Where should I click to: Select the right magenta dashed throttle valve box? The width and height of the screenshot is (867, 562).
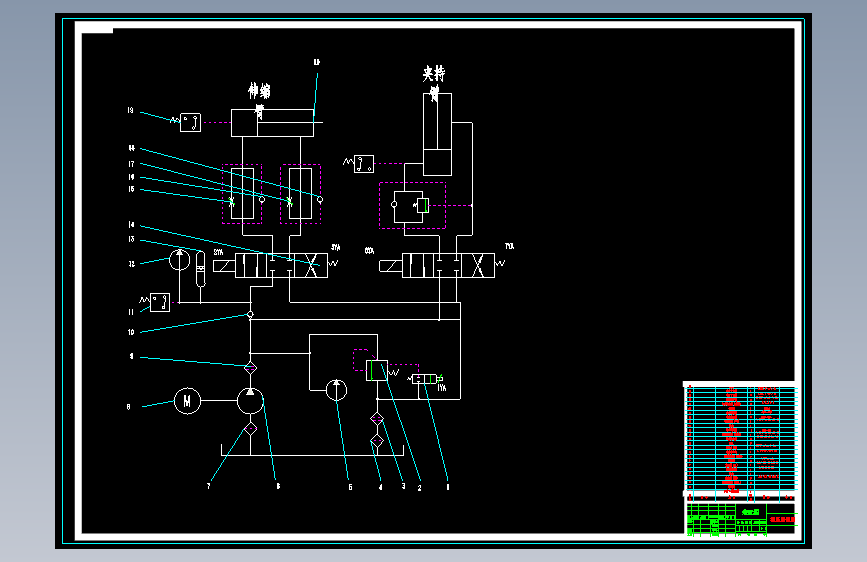300,194
